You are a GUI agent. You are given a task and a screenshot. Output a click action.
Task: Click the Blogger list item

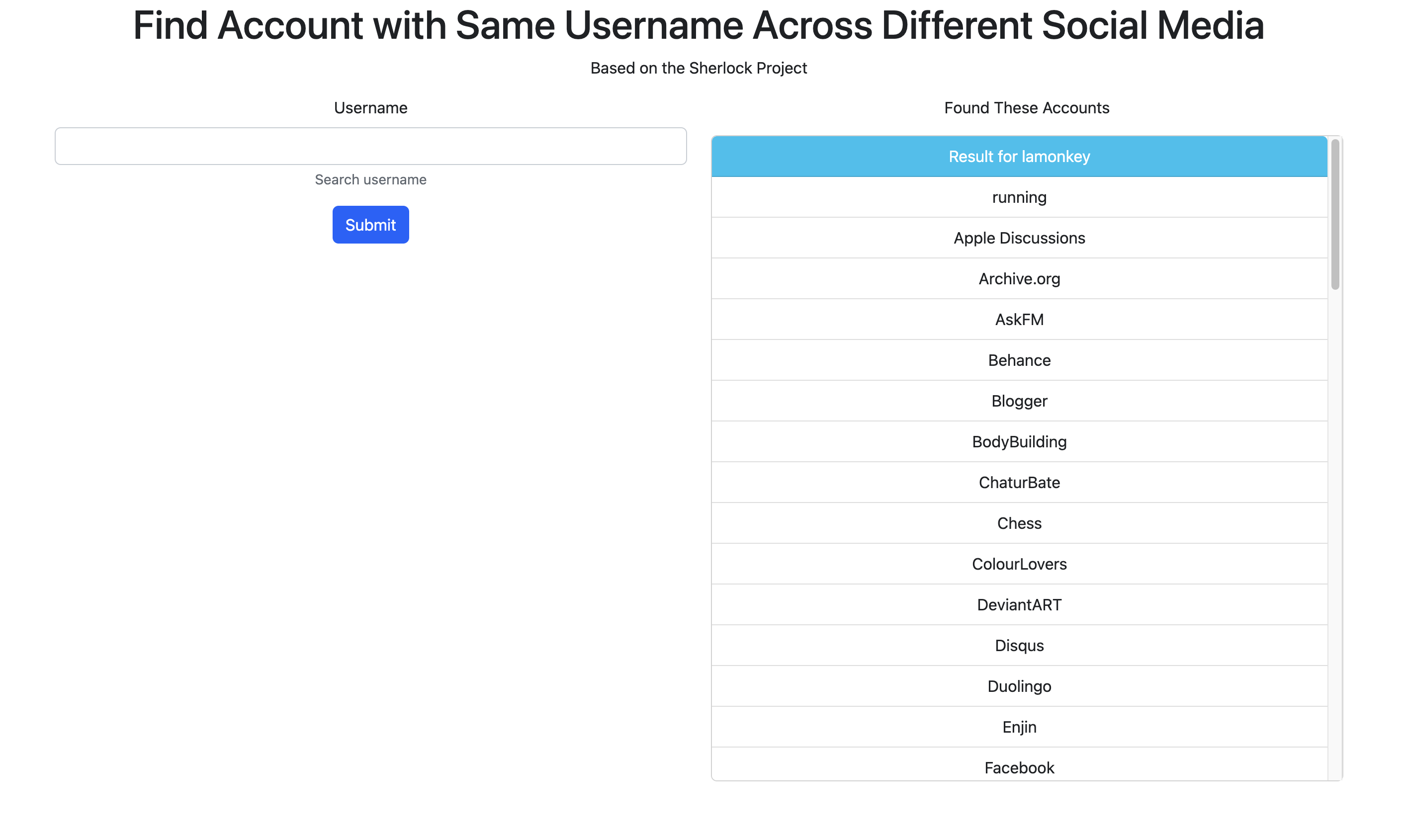(x=1019, y=401)
